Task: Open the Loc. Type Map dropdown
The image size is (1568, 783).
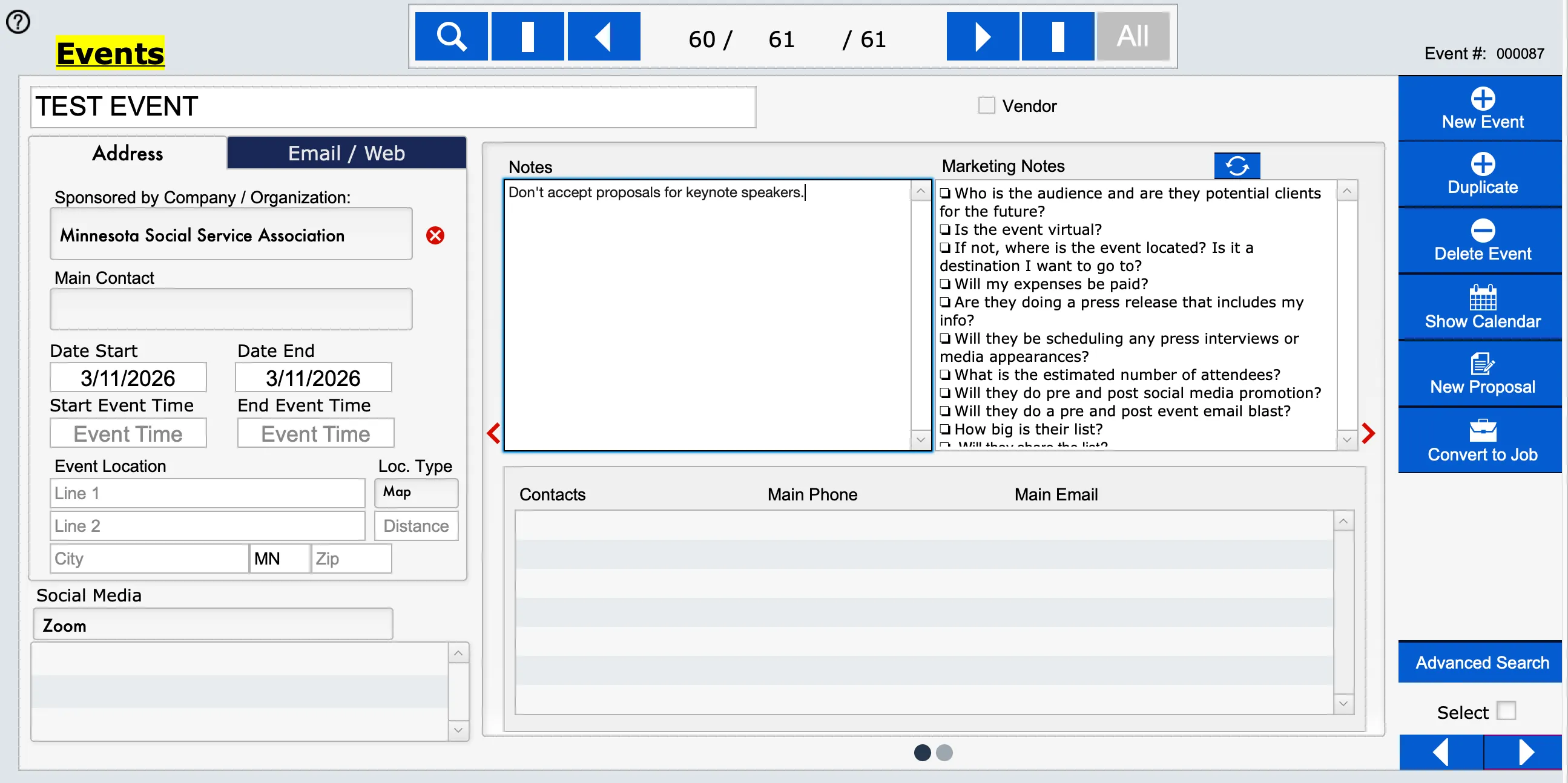Action: [417, 492]
